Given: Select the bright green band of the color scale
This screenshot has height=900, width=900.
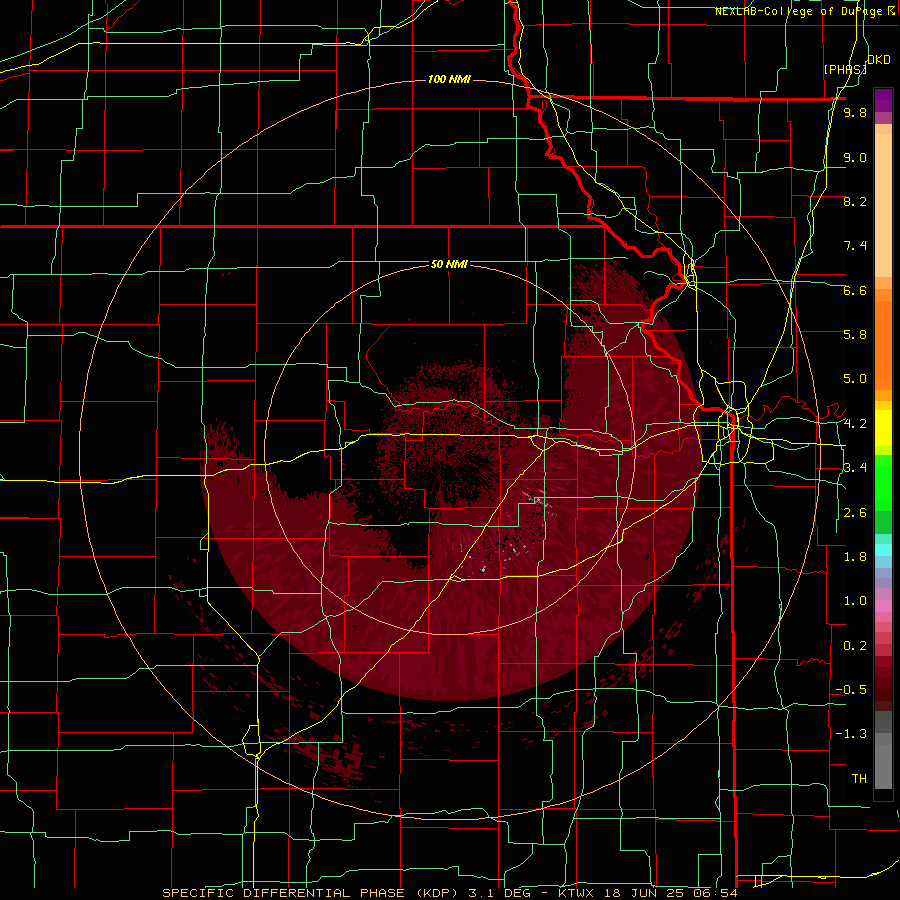Looking at the screenshot, I should pyautogui.click(x=883, y=482).
